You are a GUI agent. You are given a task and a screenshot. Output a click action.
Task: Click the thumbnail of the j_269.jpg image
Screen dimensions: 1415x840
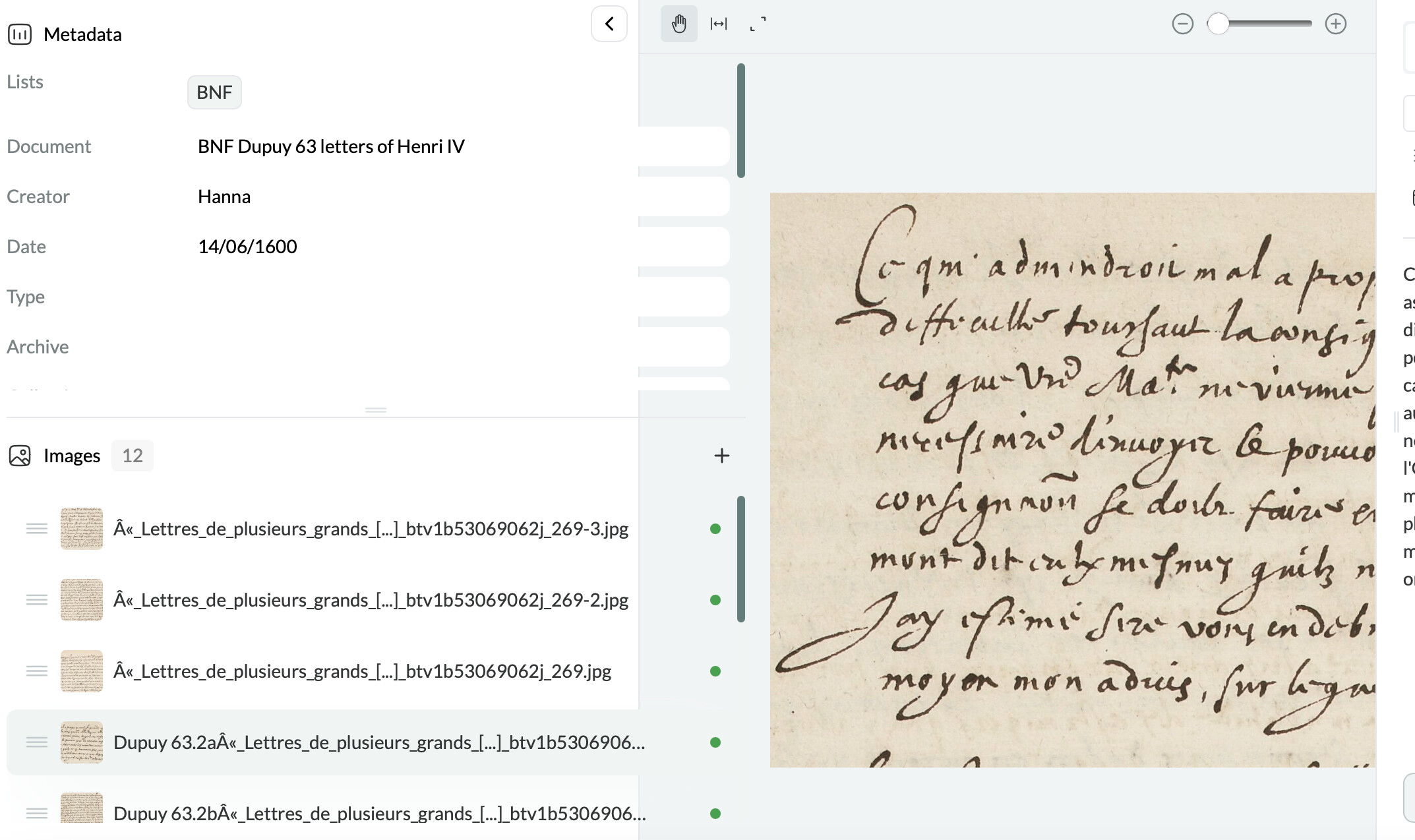click(82, 671)
